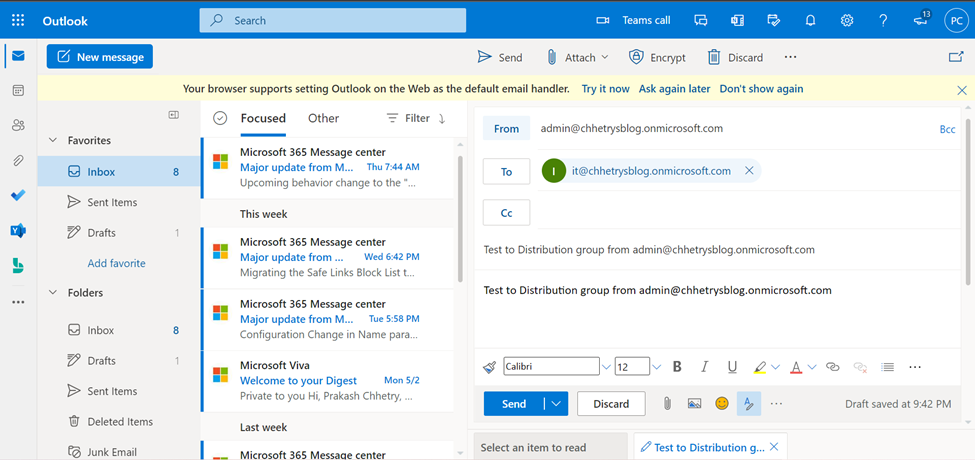Pop out the compose window
The width and height of the screenshot is (975, 460).
click(956, 57)
